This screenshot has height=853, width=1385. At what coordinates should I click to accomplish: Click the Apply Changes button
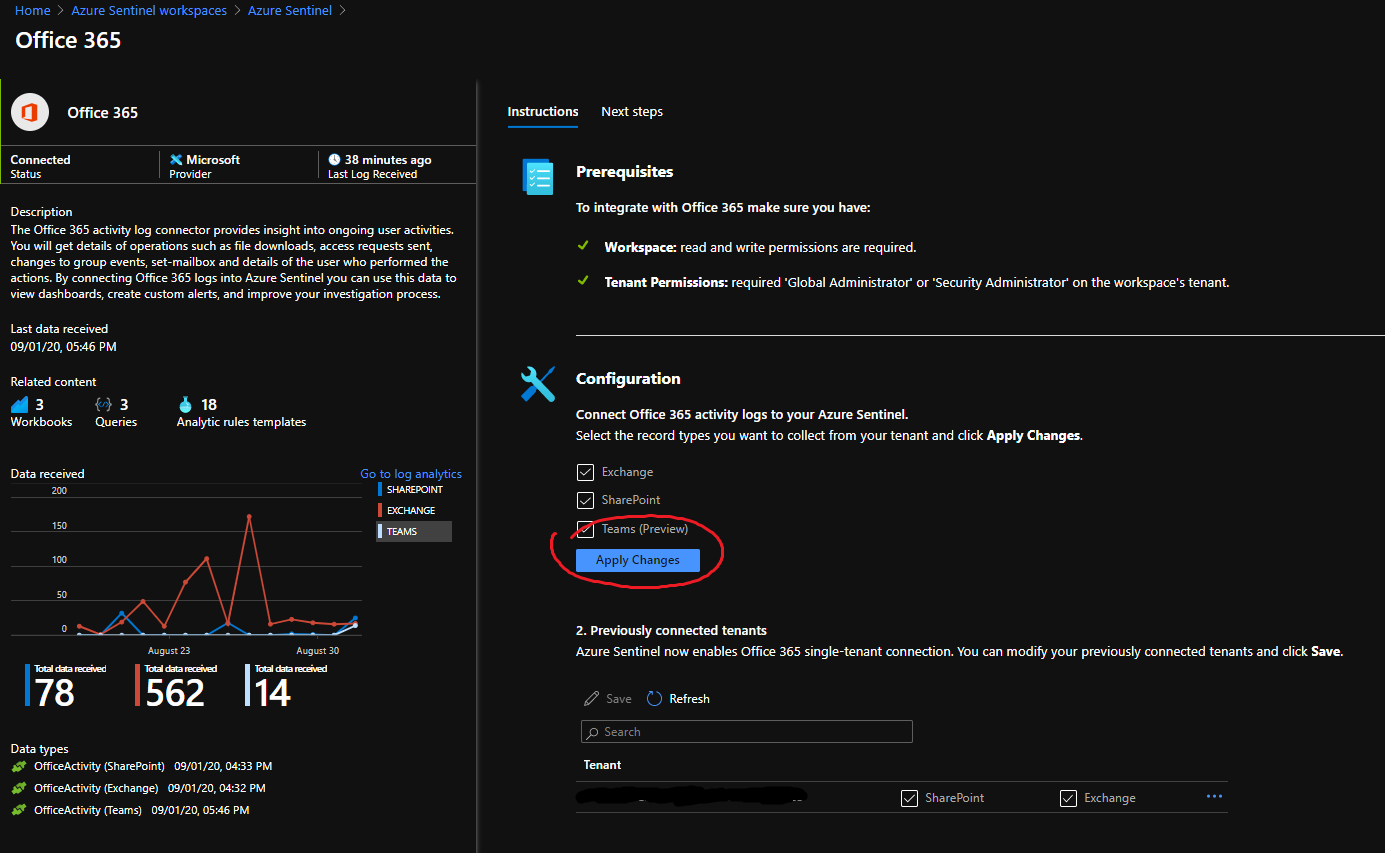click(638, 560)
